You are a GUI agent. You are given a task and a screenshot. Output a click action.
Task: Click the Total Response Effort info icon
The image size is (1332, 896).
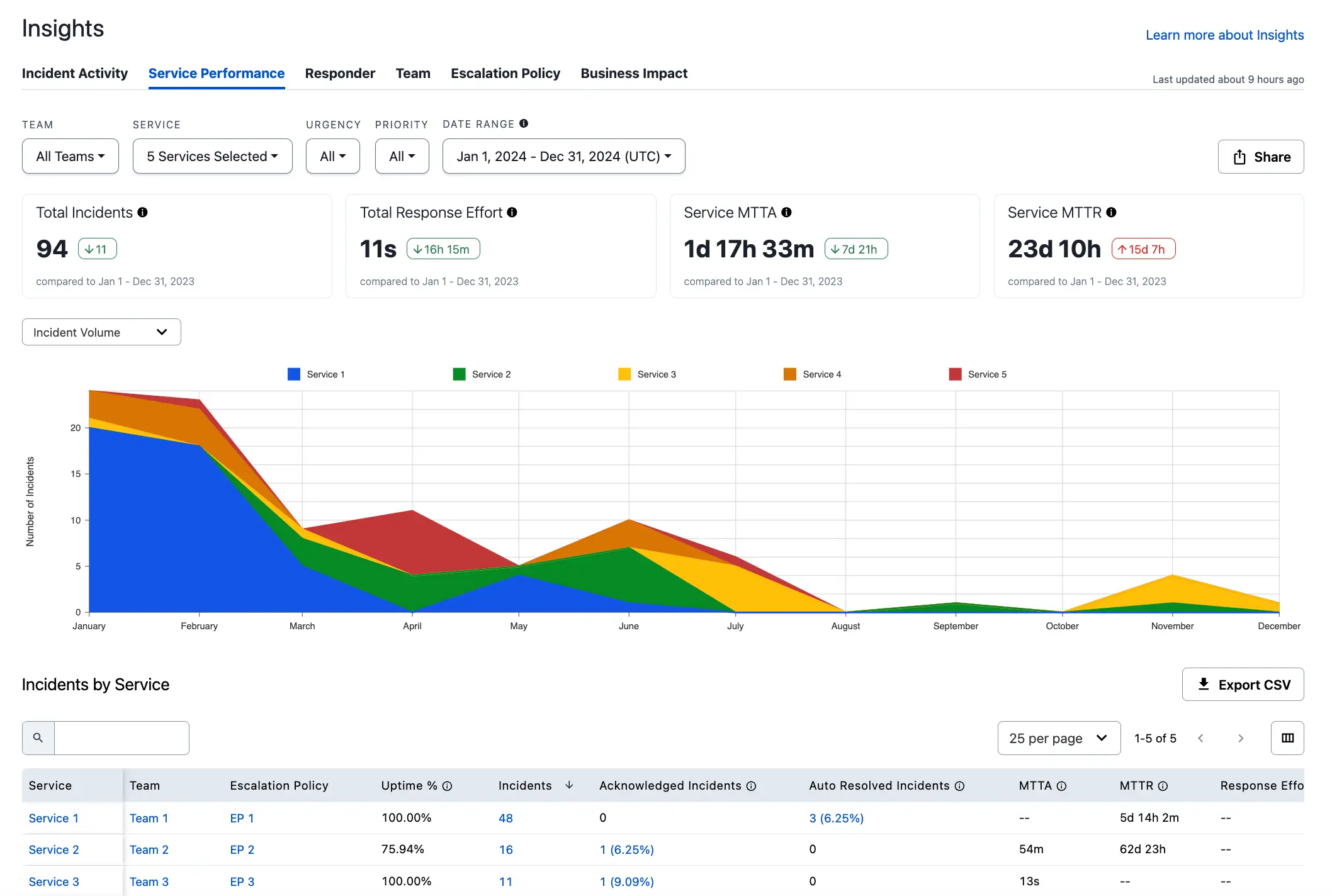click(x=512, y=213)
